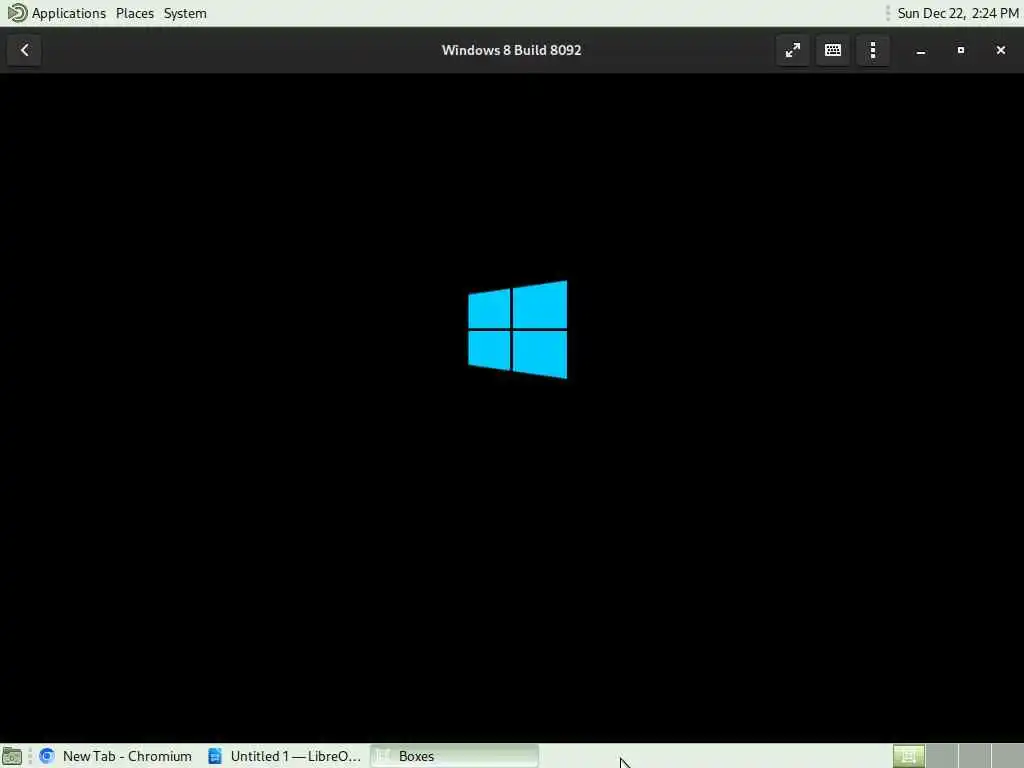
Task: Click the Show Desktop icon in bottom panel
Action: tap(12, 756)
